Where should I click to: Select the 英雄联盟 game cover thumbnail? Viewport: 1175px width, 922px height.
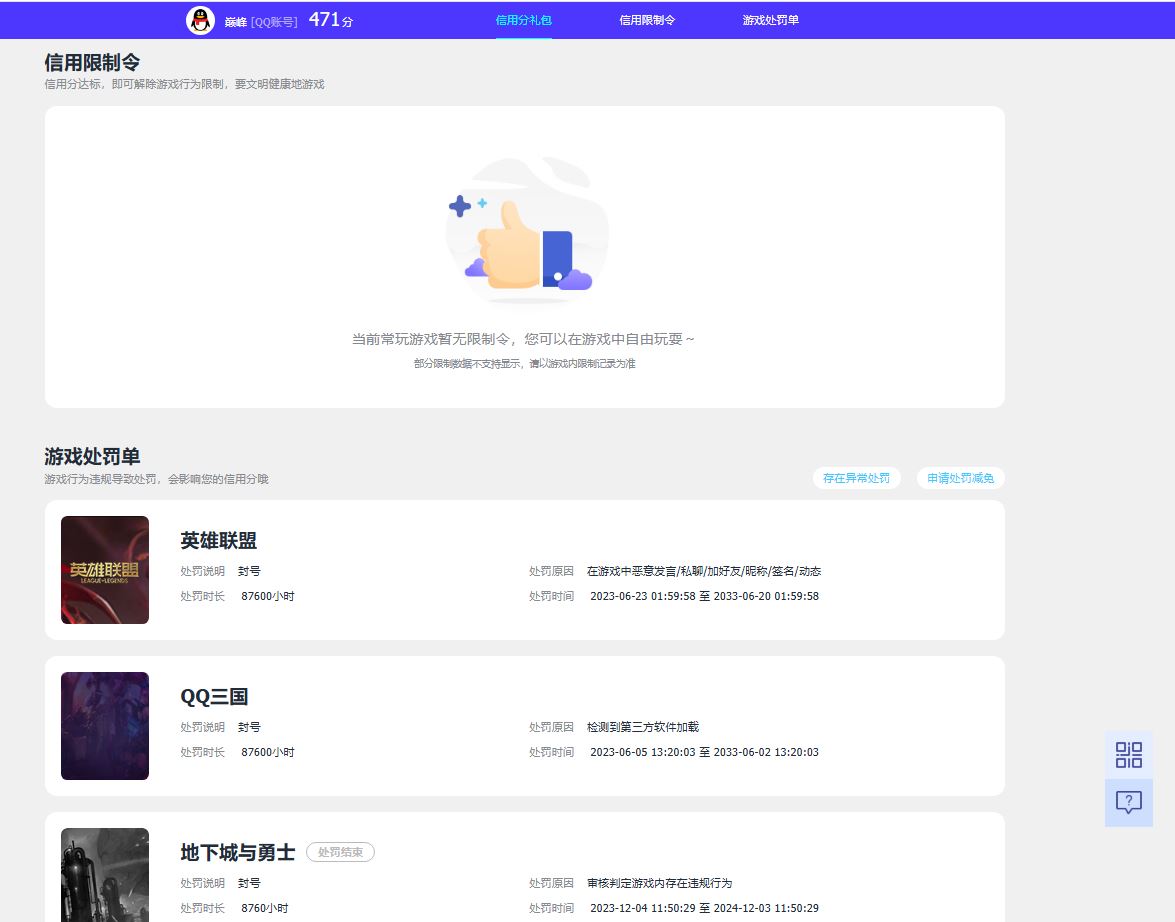[105, 570]
